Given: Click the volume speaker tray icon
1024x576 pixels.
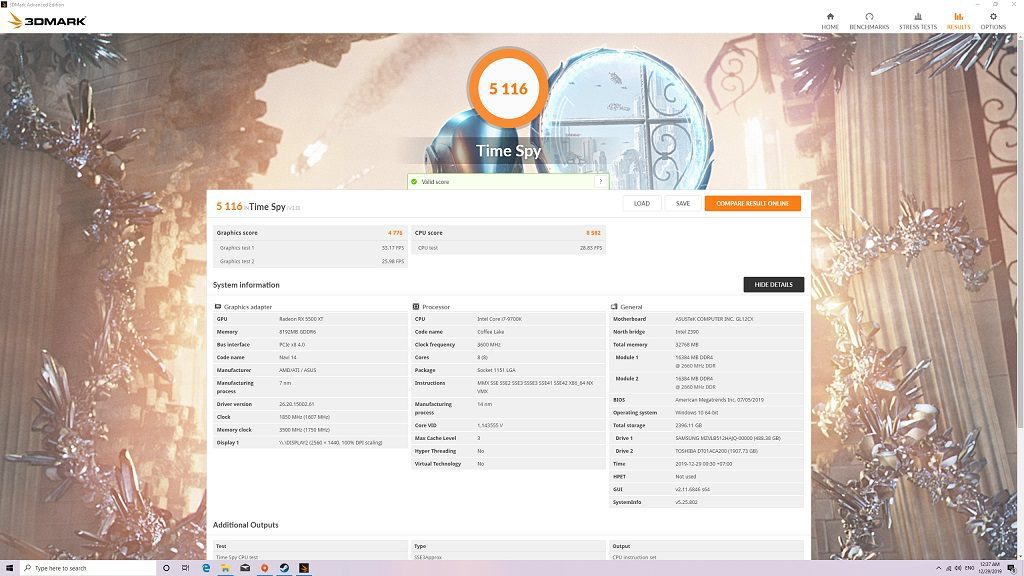Looking at the screenshot, I should pyautogui.click(x=958, y=568).
